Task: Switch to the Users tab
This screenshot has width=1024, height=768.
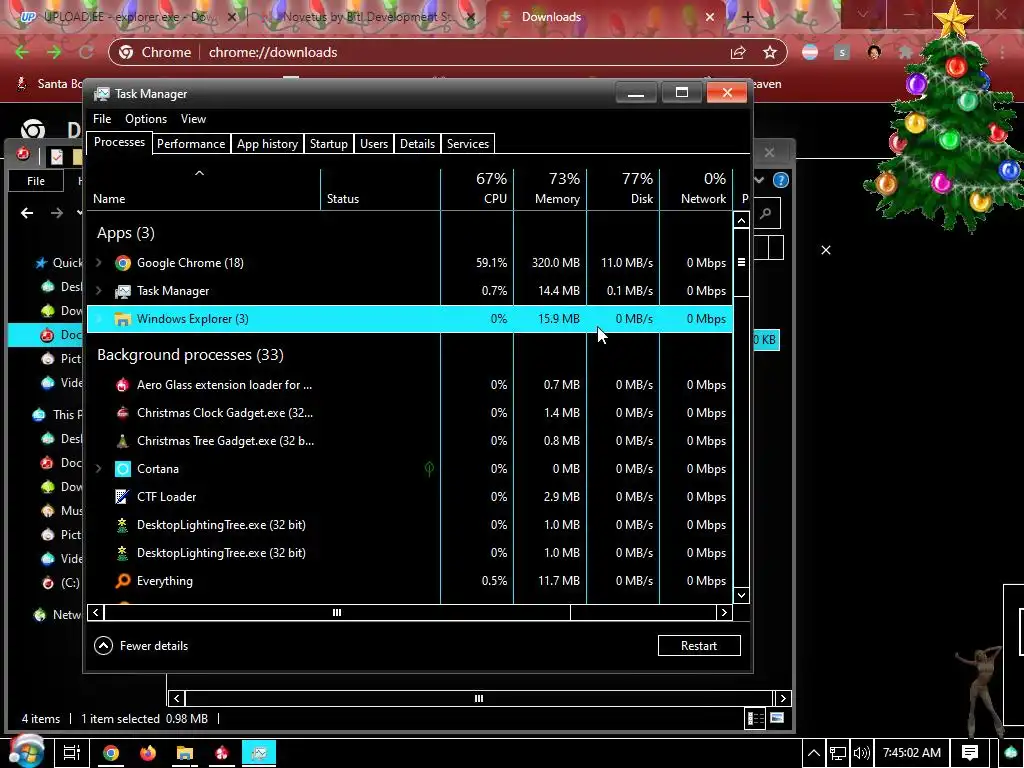Action: coord(374,144)
